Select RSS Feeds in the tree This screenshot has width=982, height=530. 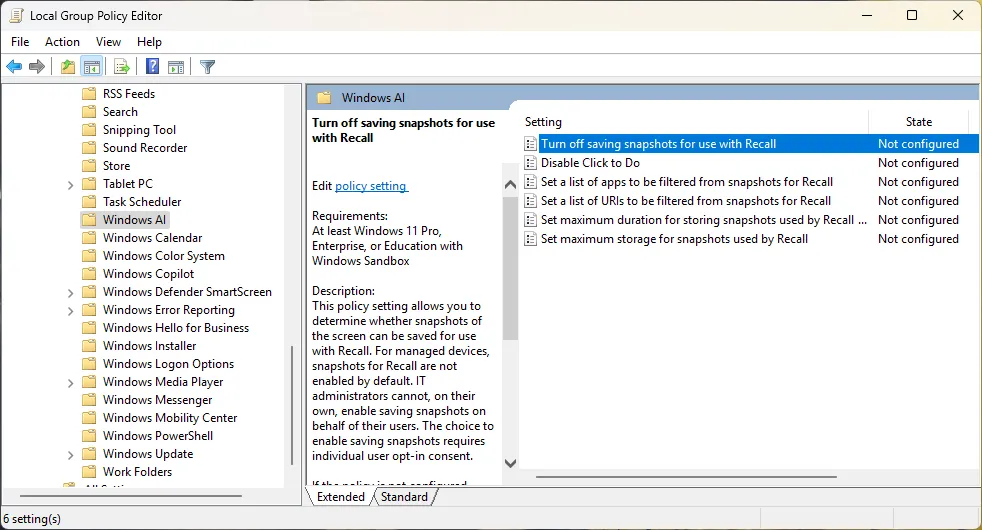(129, 94)
